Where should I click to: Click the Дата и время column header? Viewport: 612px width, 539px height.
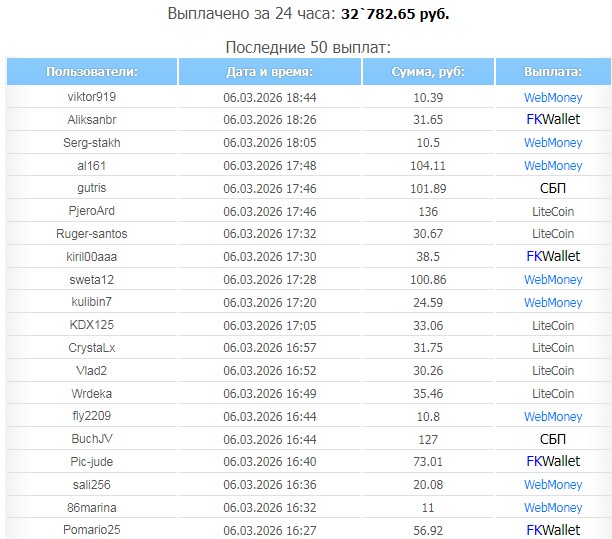pos(269,72)
